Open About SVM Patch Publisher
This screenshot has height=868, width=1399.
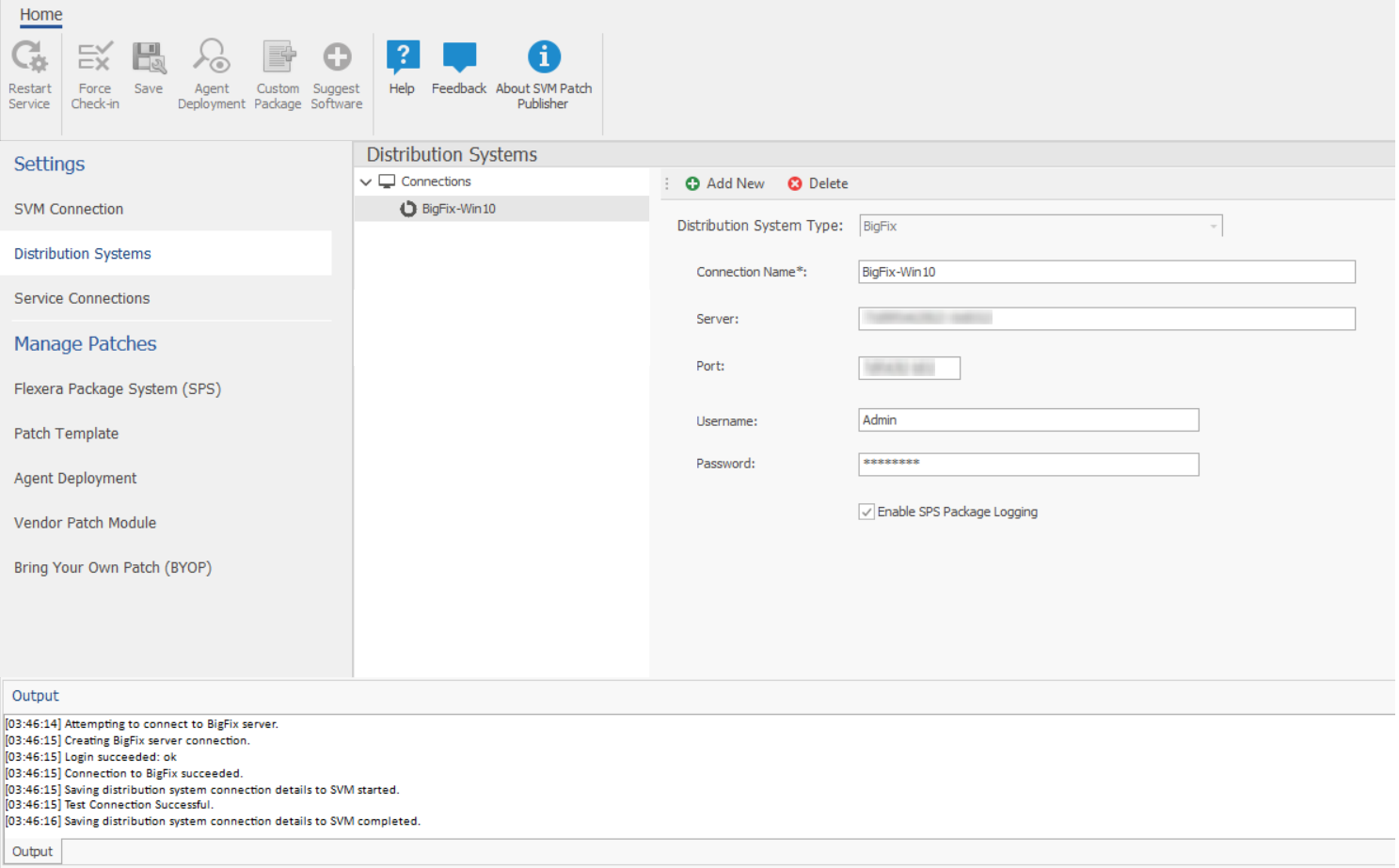coord(544,58)
